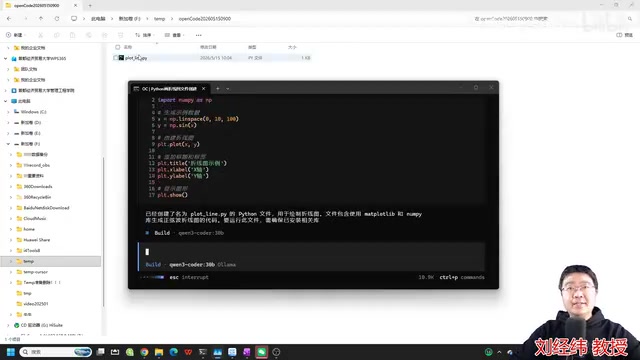Click the openCode20260515 breadcrumb in address bar
Image resolution: width=640 pixels, height=360 pixels.
pyautogui.click(x=204, y=19)
